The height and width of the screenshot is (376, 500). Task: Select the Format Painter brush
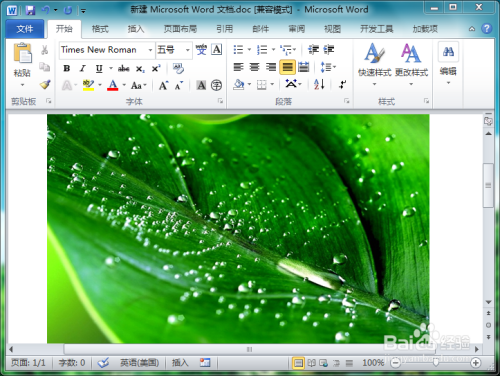[x=45, y=84]
